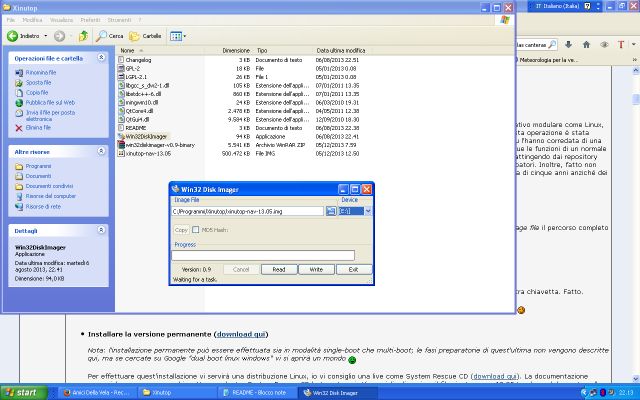The image size is (640, 400).
Task: Click the Progress bar in Disk Imager
Action: click(x=263, y=256)
